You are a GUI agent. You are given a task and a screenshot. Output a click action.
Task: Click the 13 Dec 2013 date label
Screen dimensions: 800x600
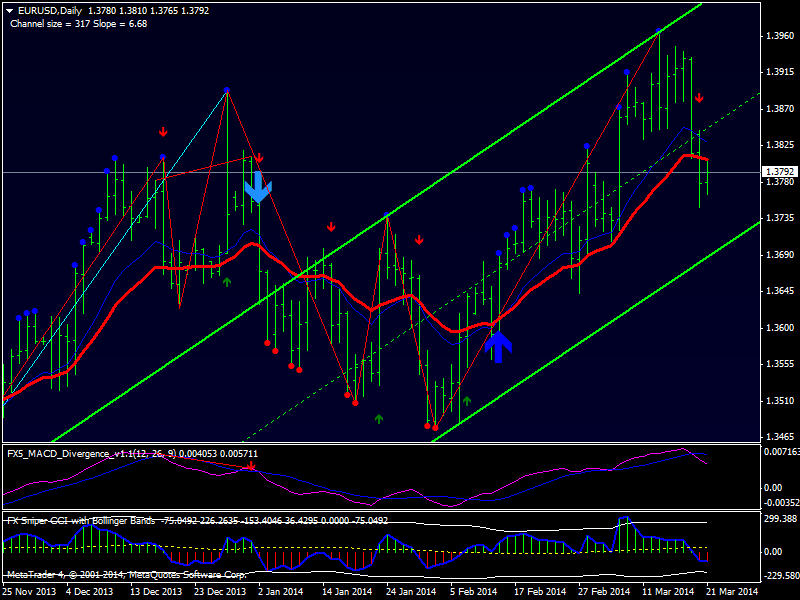156,592
